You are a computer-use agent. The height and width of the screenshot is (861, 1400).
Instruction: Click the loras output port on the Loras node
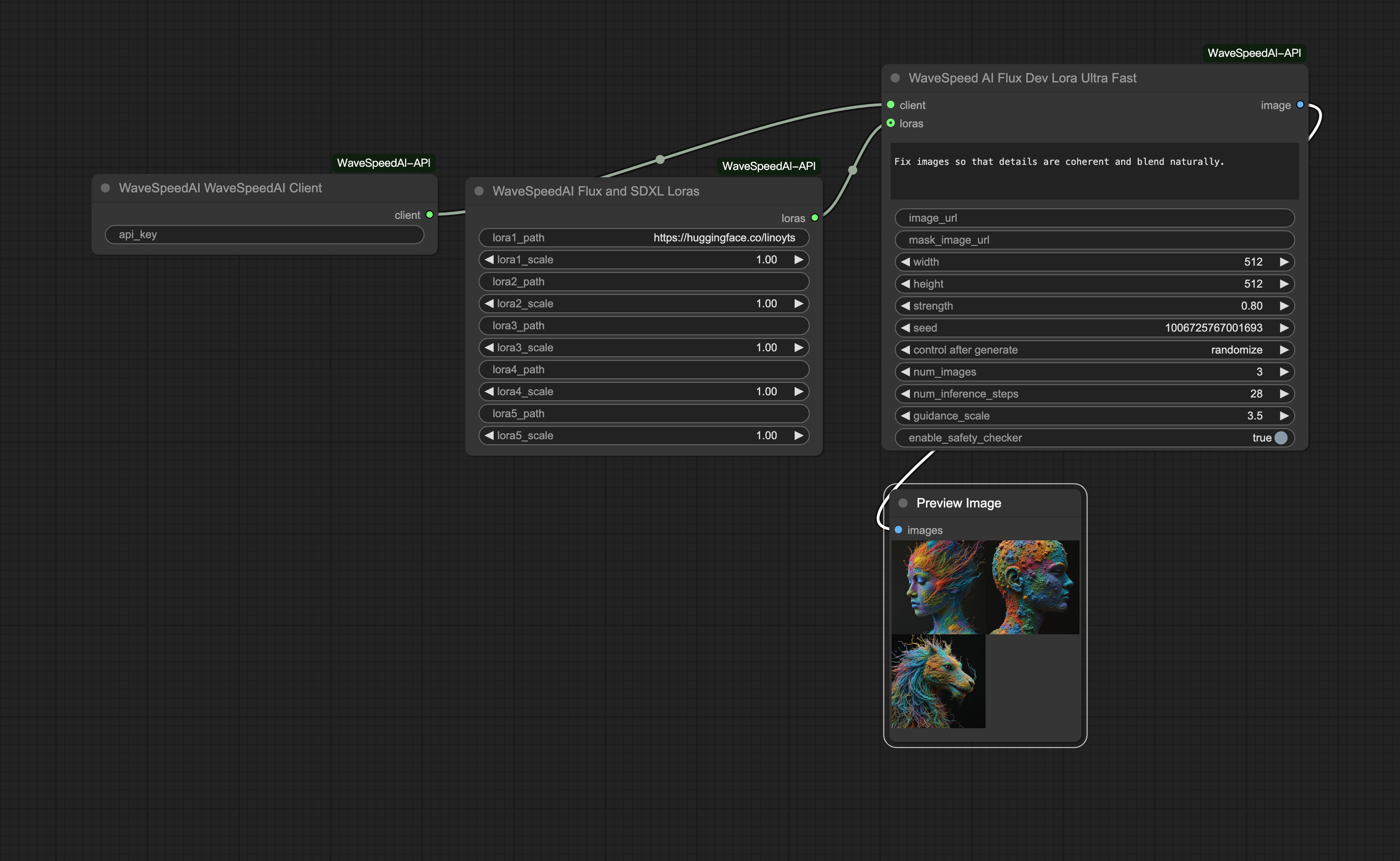(815, 217)
